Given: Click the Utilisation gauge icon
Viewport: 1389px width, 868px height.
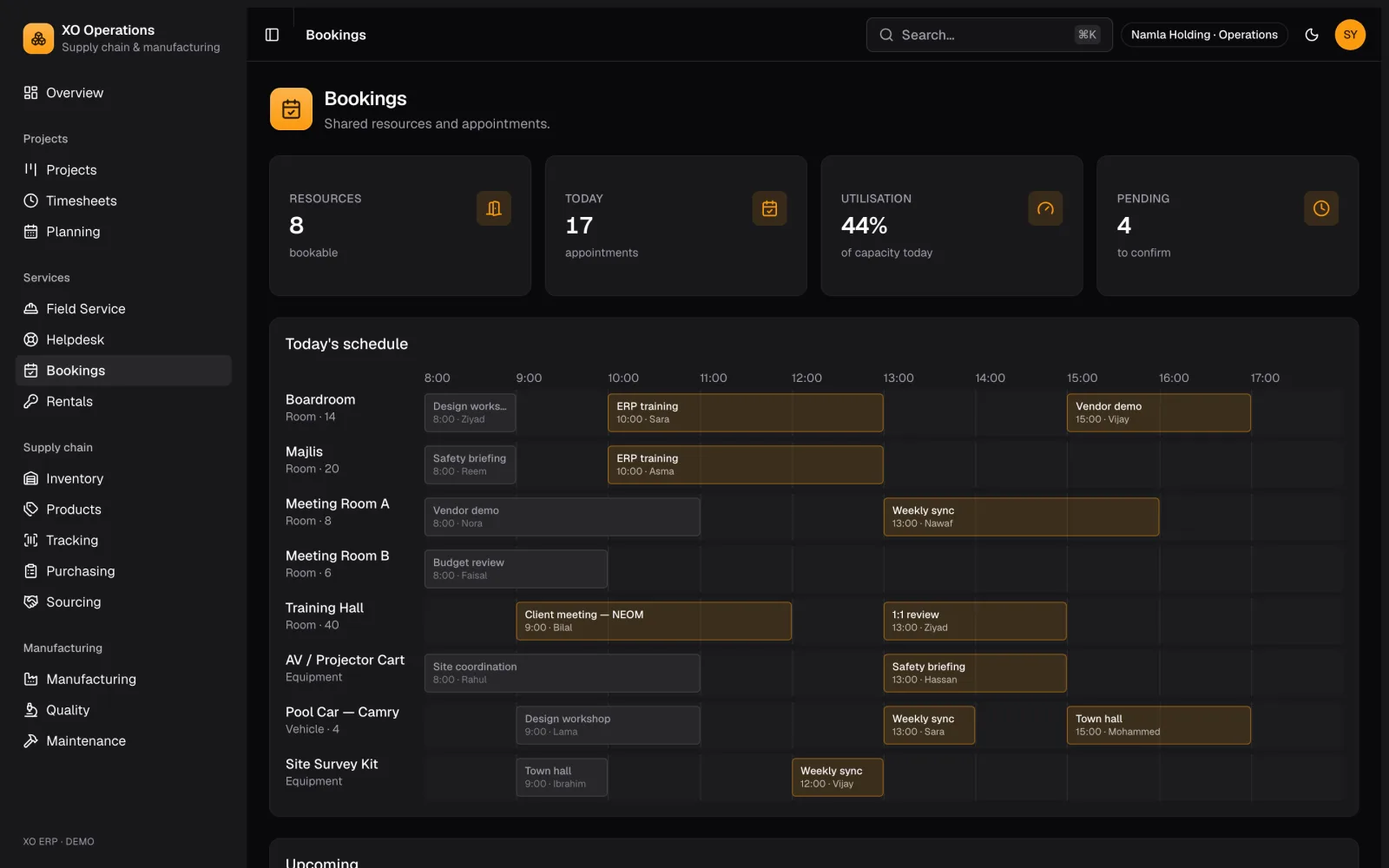Looking at the screenshot, I should click(x=1045, y=208).
